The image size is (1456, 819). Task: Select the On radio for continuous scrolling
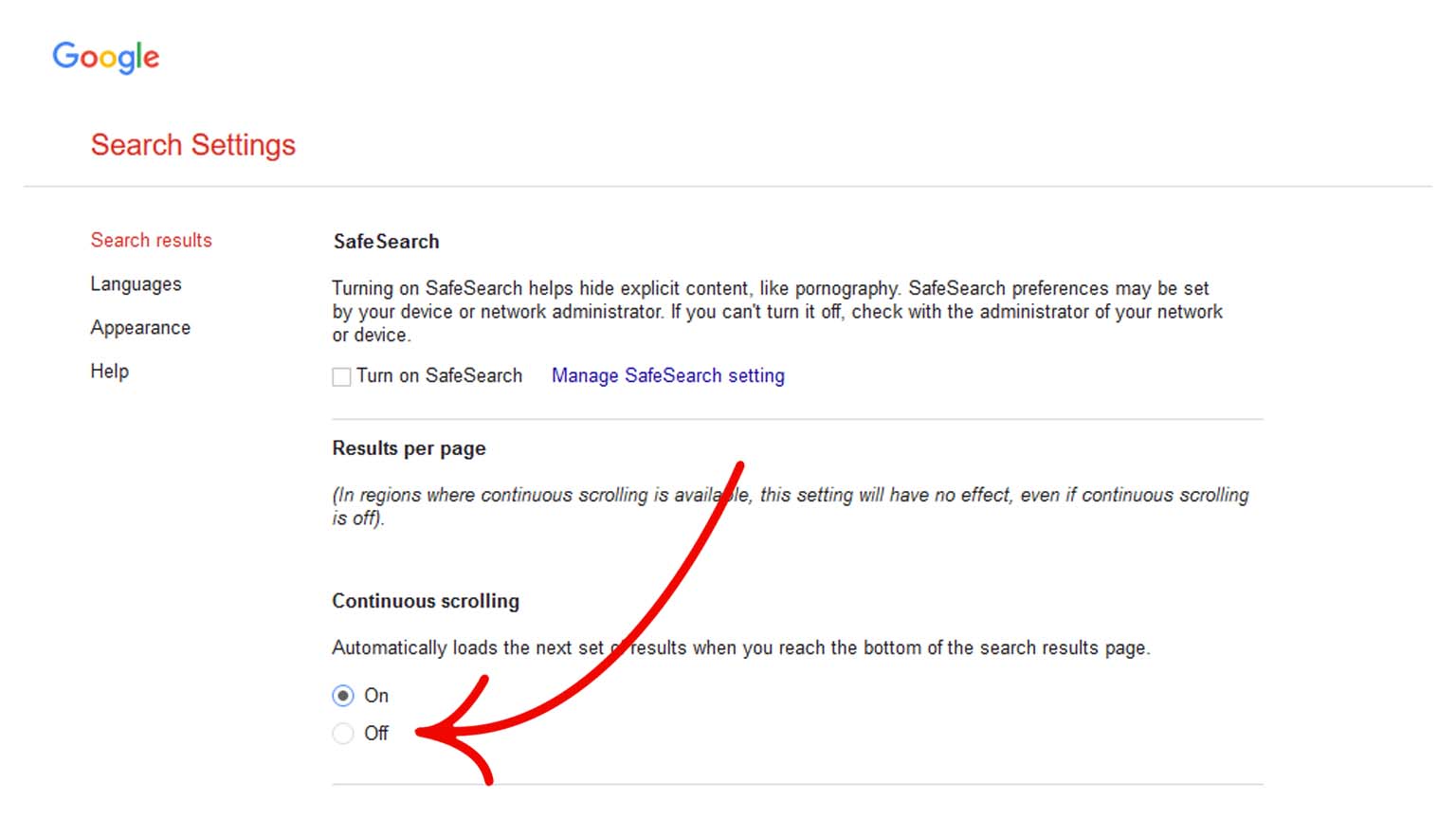(342, 695)
